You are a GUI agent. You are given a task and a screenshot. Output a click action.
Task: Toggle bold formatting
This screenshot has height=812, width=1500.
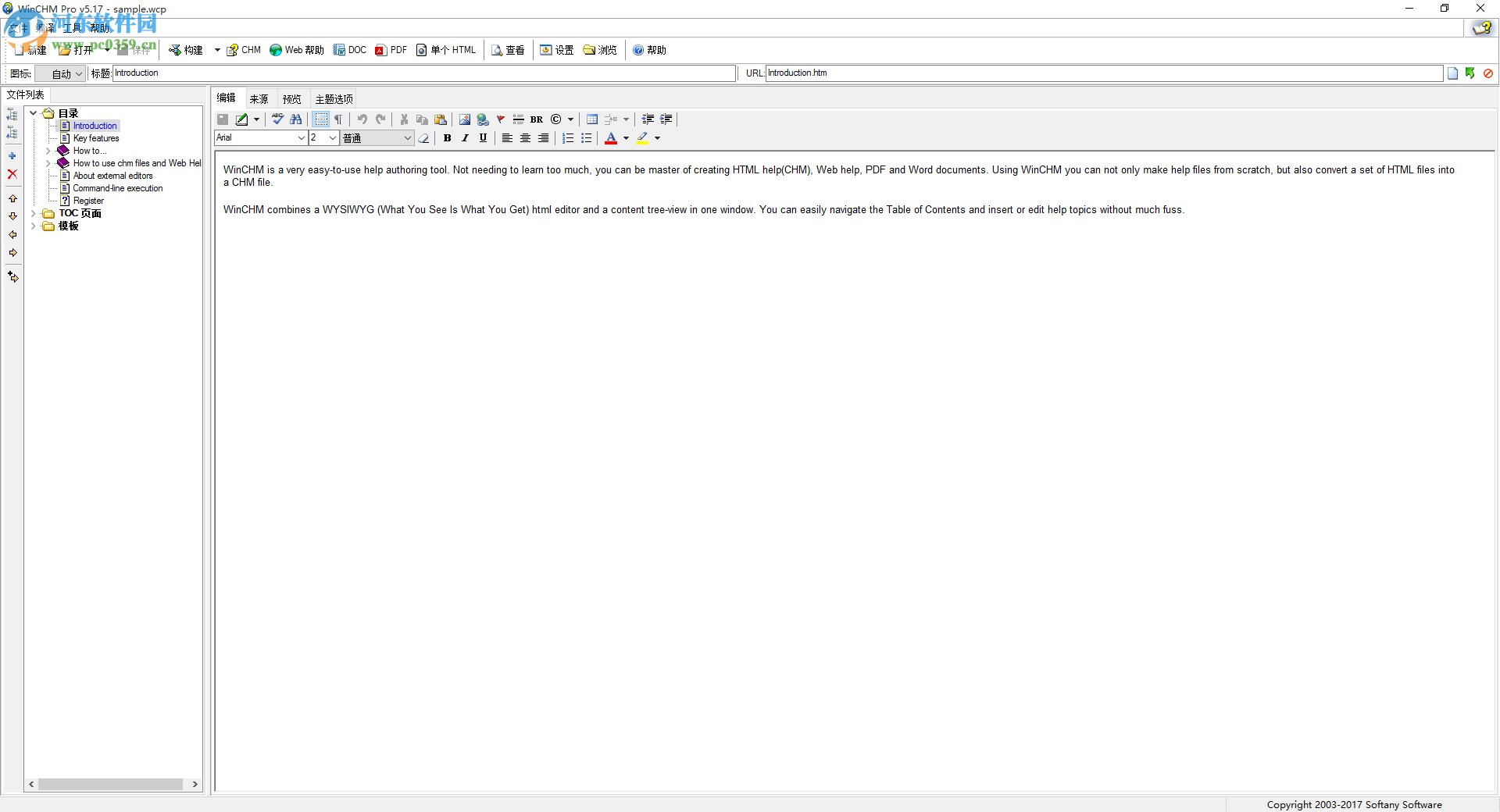[x=447, y=138]
